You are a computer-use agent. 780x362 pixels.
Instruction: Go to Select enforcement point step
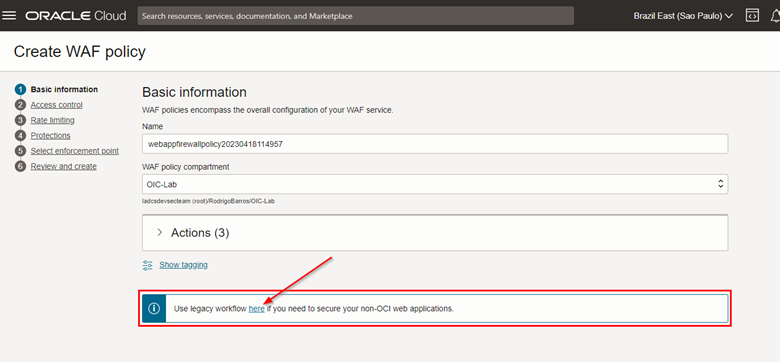75,151
